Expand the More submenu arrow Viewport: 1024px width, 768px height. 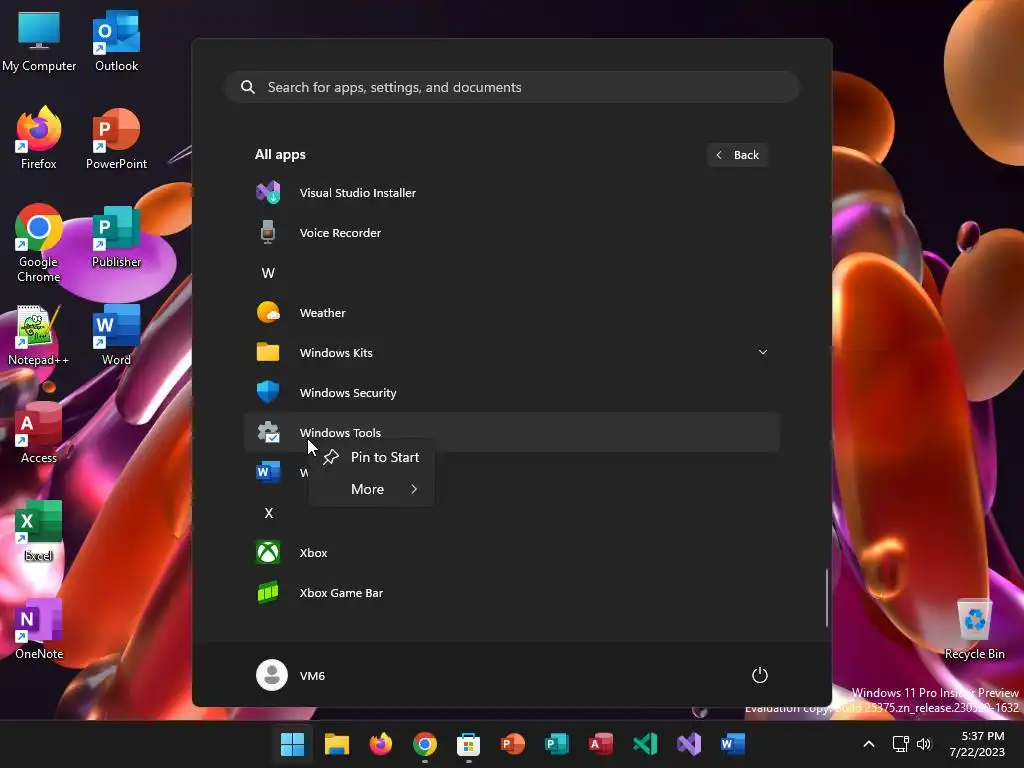414,489
